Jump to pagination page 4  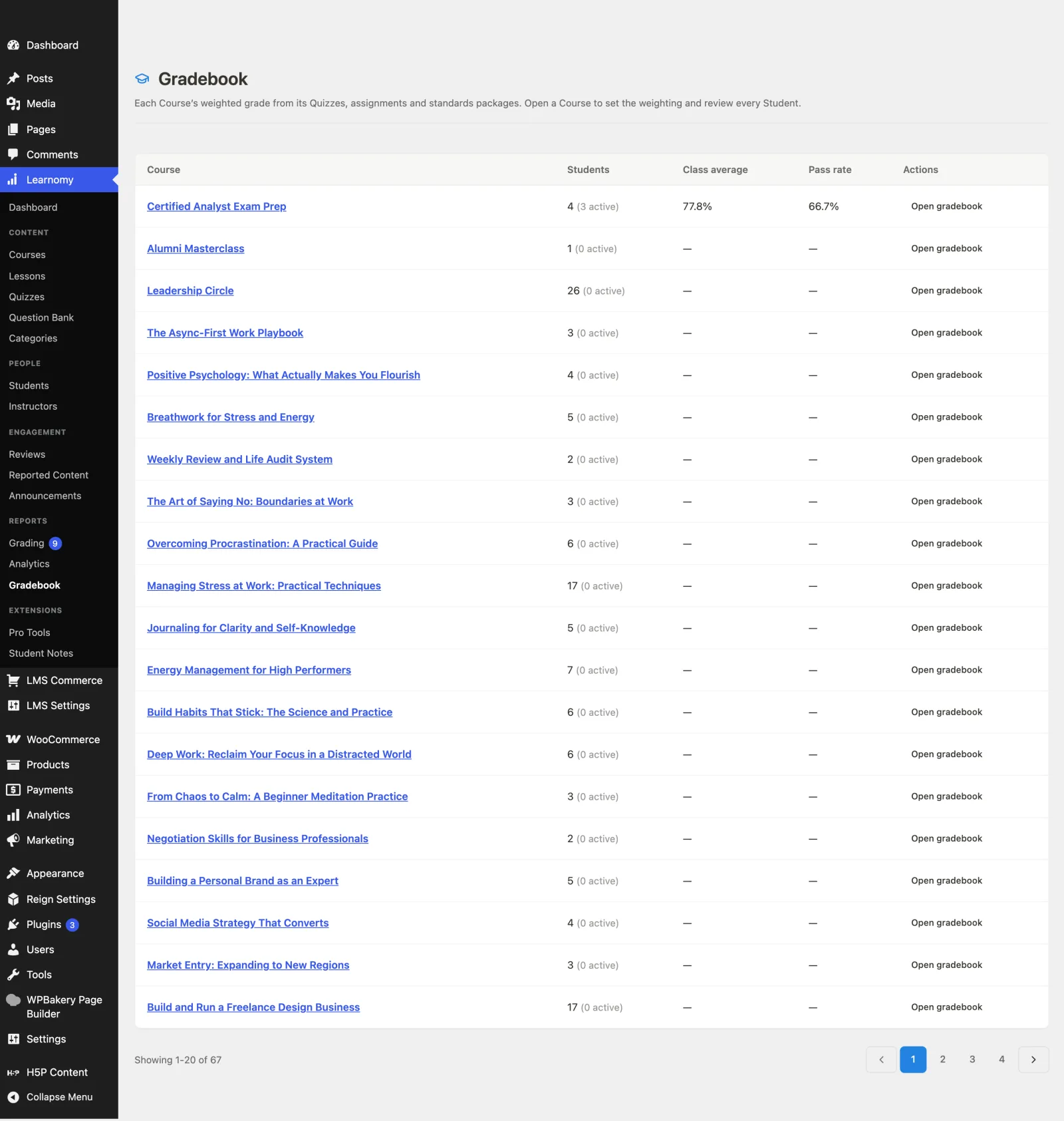pyautogui.click(x=1001, y=1060)
